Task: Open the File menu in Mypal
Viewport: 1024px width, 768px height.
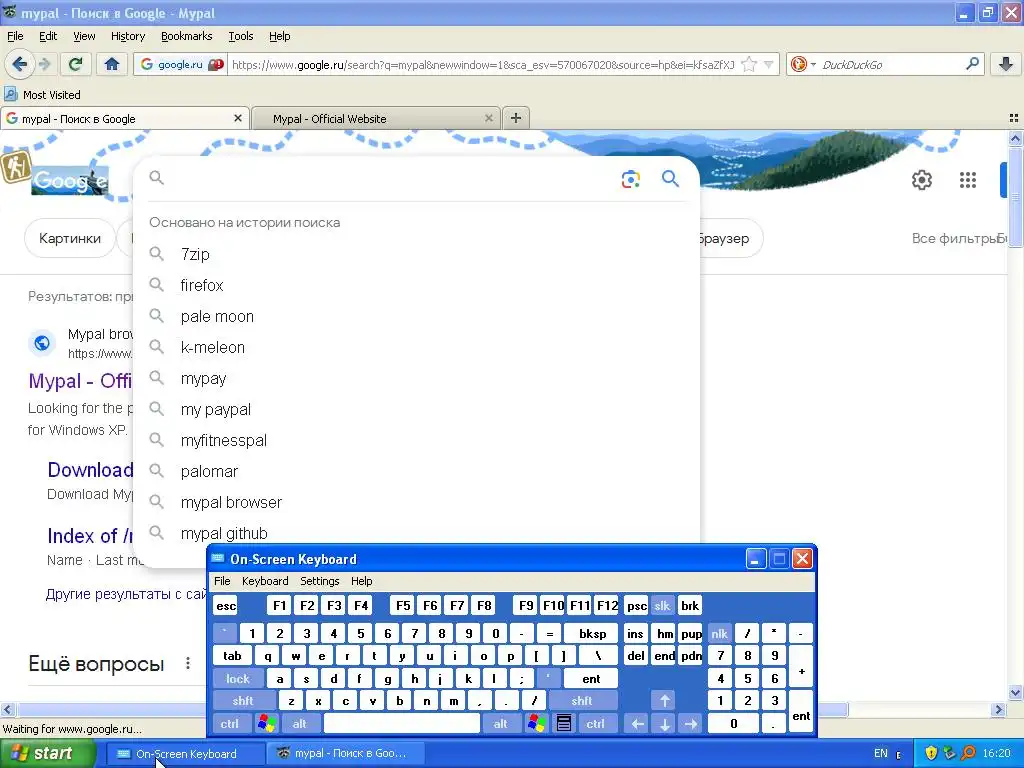Action: tap(15, 36)
